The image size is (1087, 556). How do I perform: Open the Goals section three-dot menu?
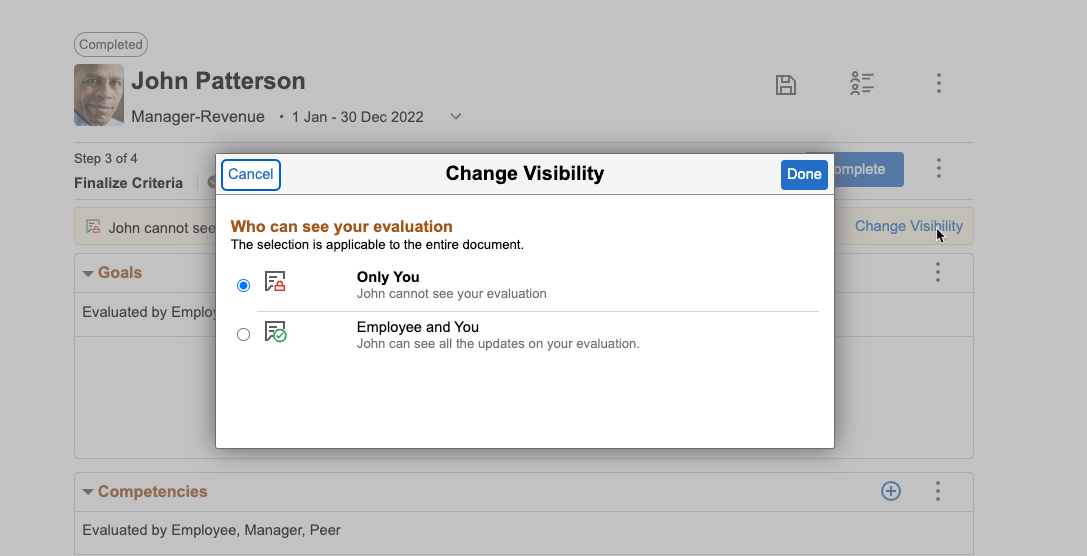[938, 272]
